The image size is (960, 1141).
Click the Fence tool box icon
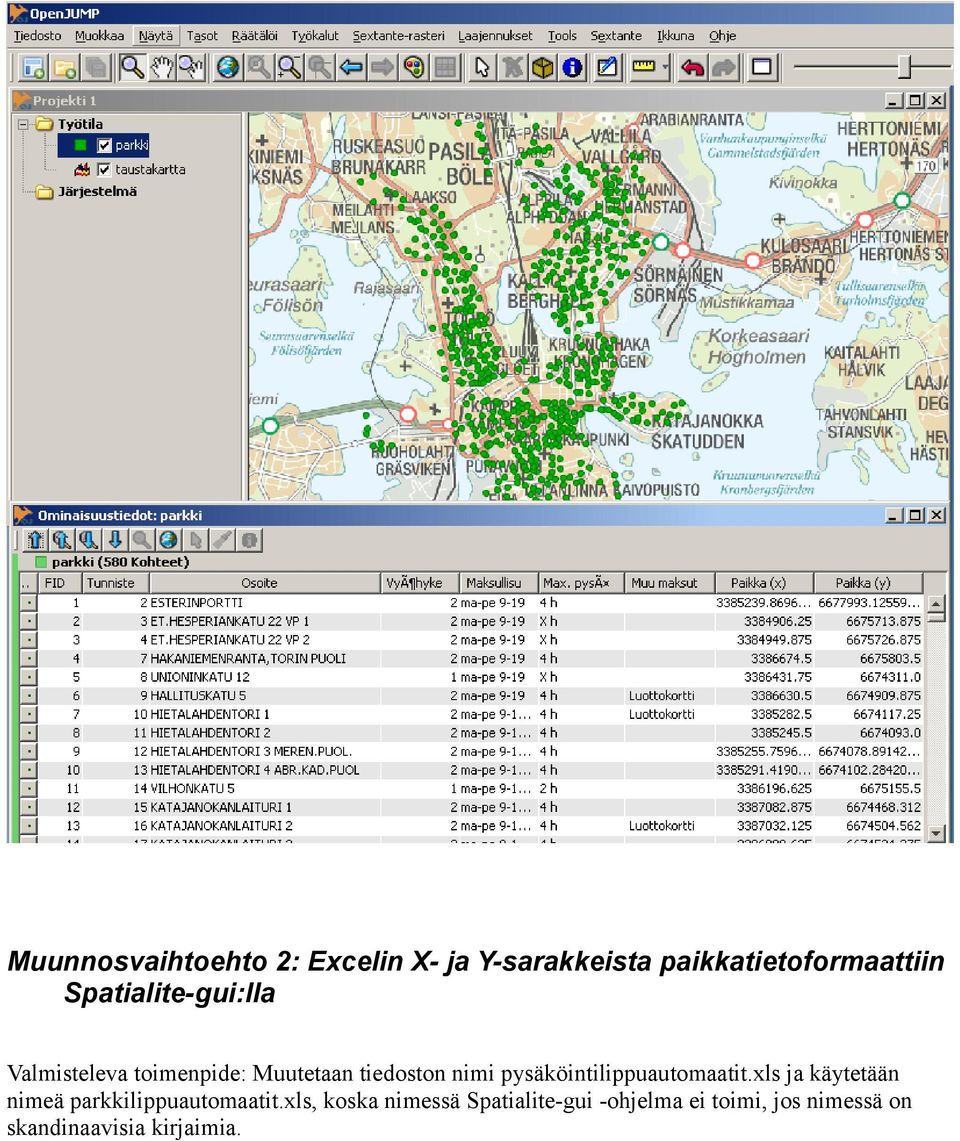coord(542,68)
